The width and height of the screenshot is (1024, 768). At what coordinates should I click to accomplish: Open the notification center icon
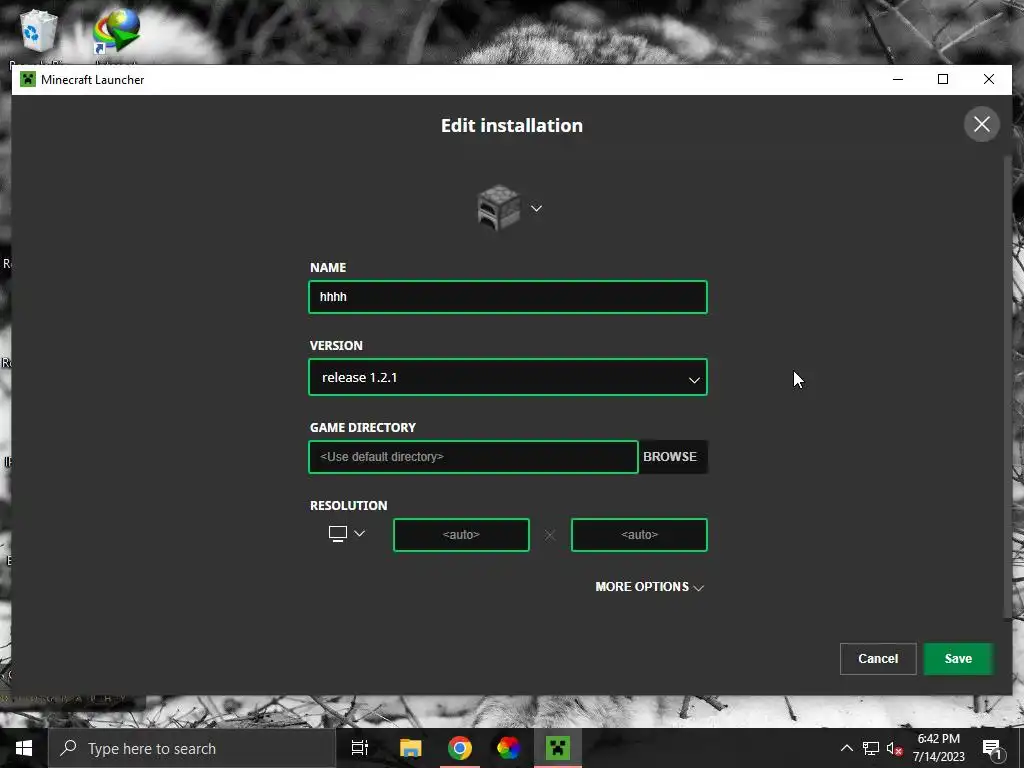(x=992, y=749)
